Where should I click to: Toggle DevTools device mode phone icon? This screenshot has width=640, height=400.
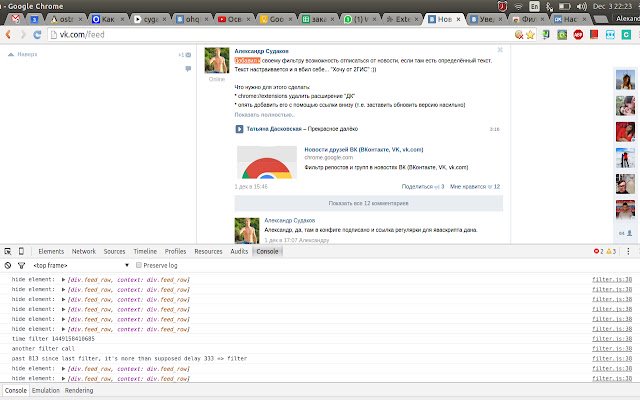pos(21,251)
